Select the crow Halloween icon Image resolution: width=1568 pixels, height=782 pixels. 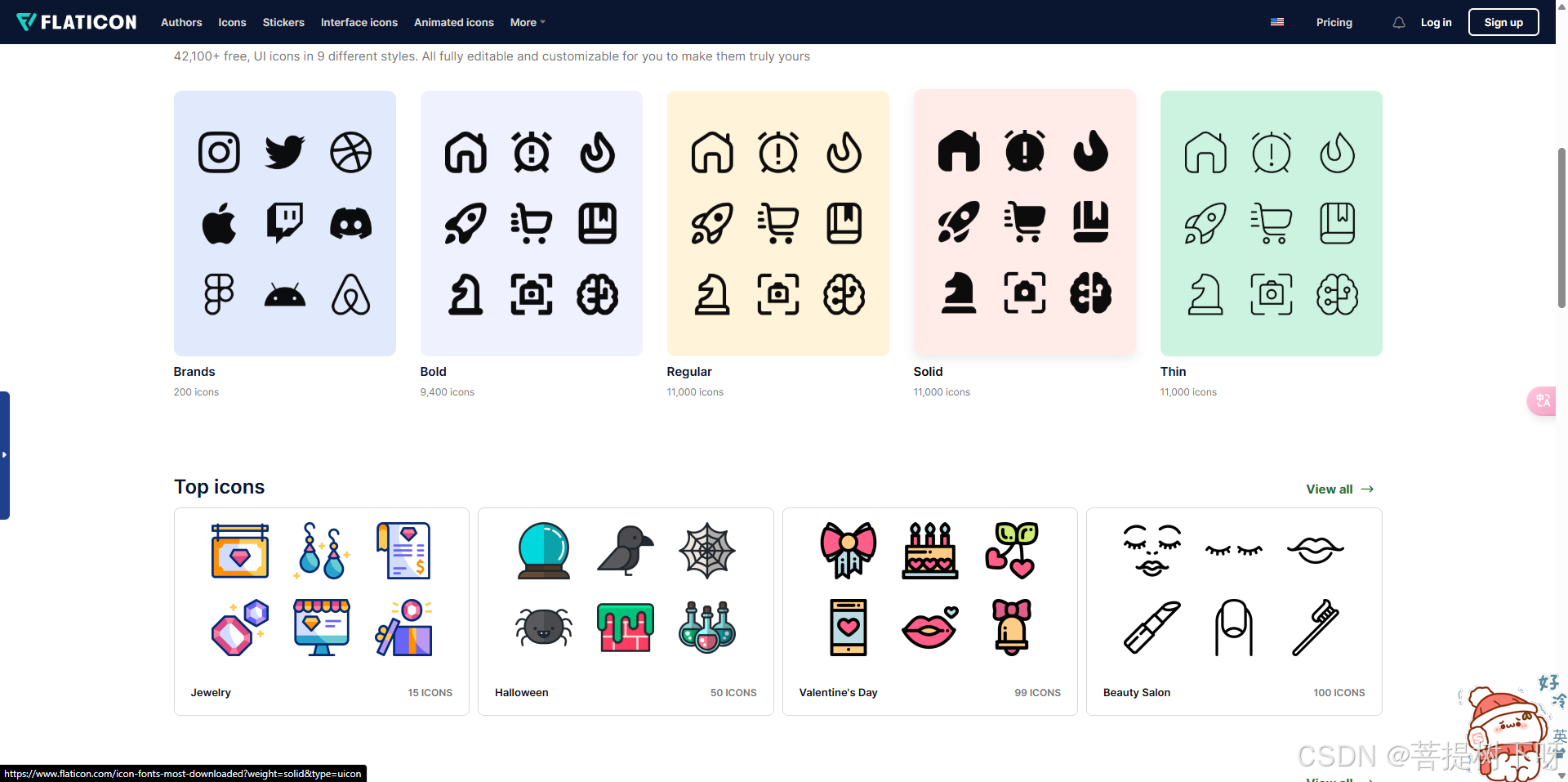point(626,551)
